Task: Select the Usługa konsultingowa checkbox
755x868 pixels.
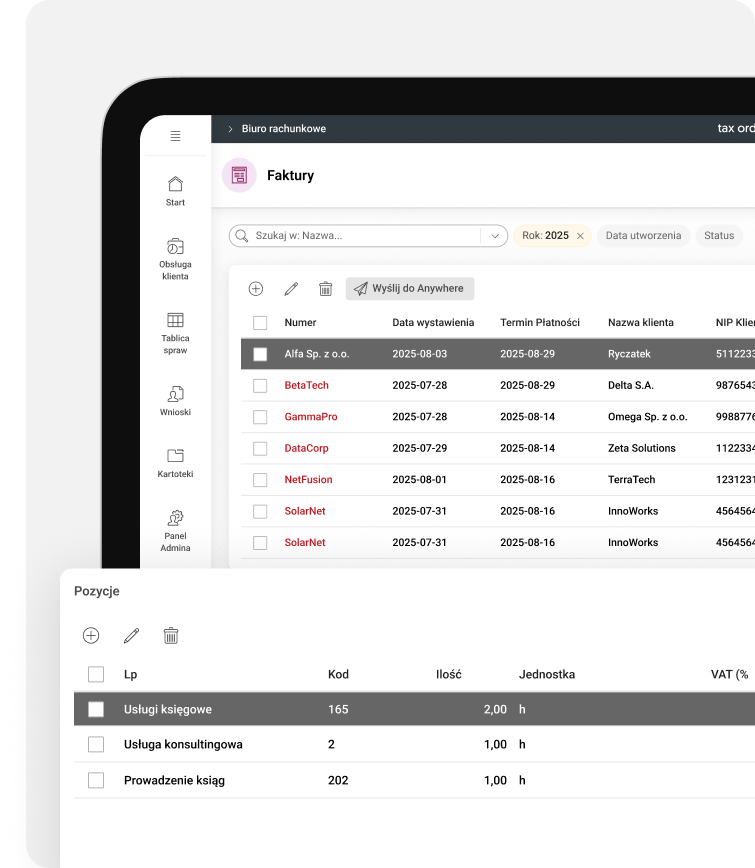Action: point(96,745)
